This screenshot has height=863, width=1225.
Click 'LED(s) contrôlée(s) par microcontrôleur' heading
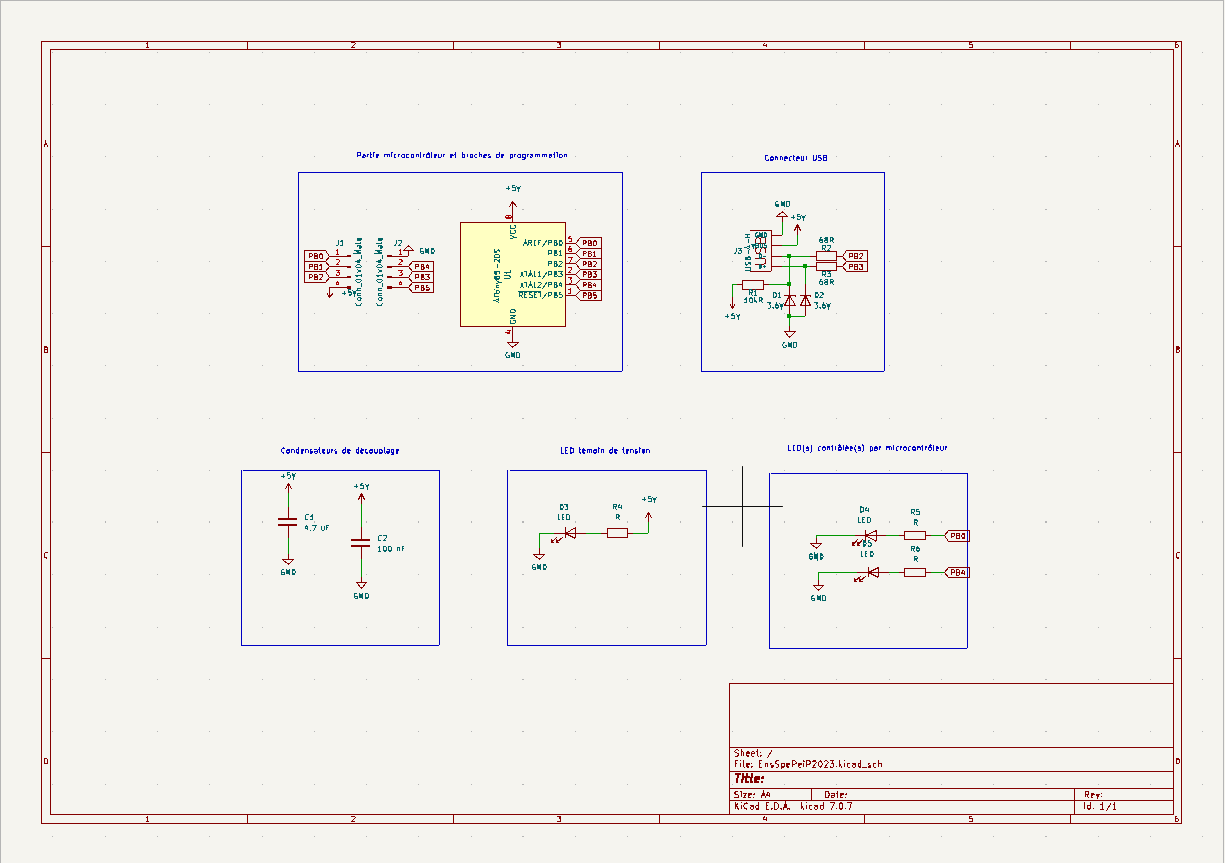pos(867,448)
